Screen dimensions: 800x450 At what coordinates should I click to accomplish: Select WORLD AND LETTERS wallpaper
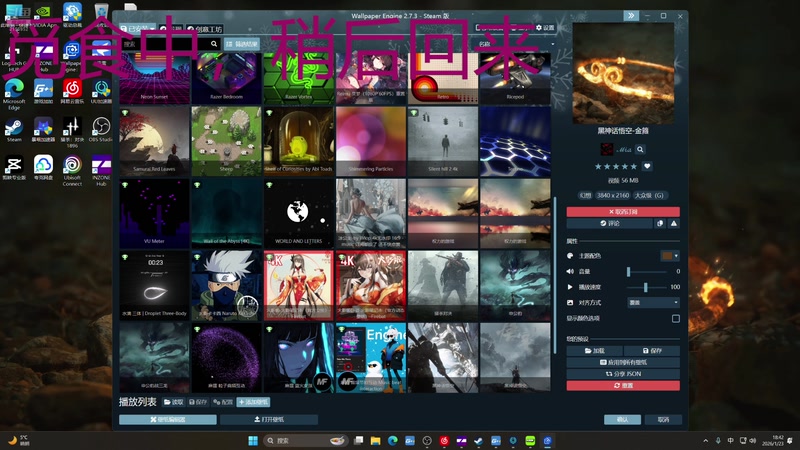298,213
